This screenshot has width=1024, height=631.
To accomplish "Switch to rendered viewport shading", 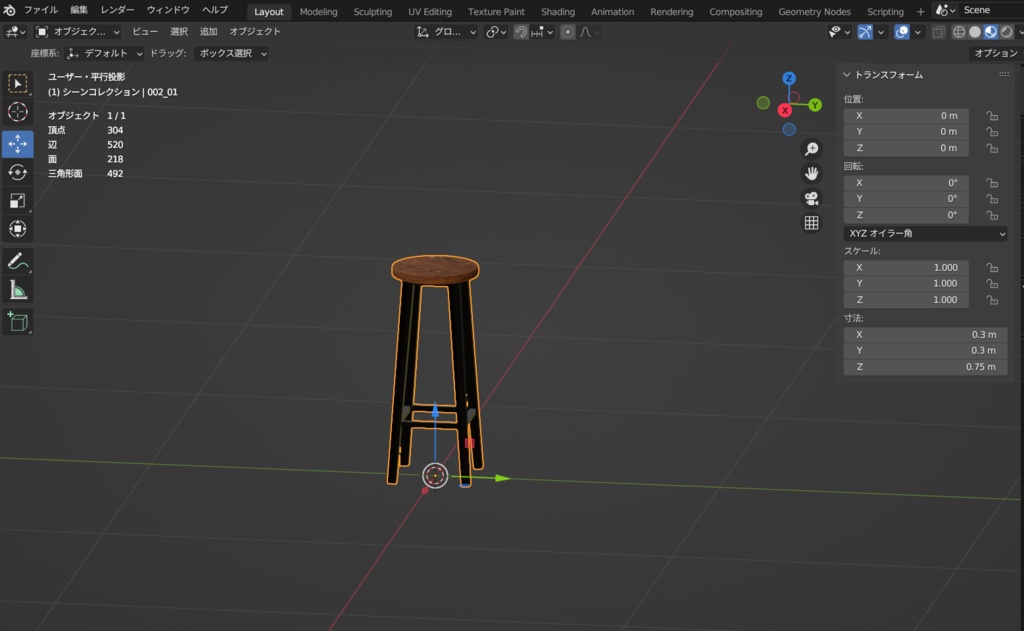I will [x=1006, y=32].
